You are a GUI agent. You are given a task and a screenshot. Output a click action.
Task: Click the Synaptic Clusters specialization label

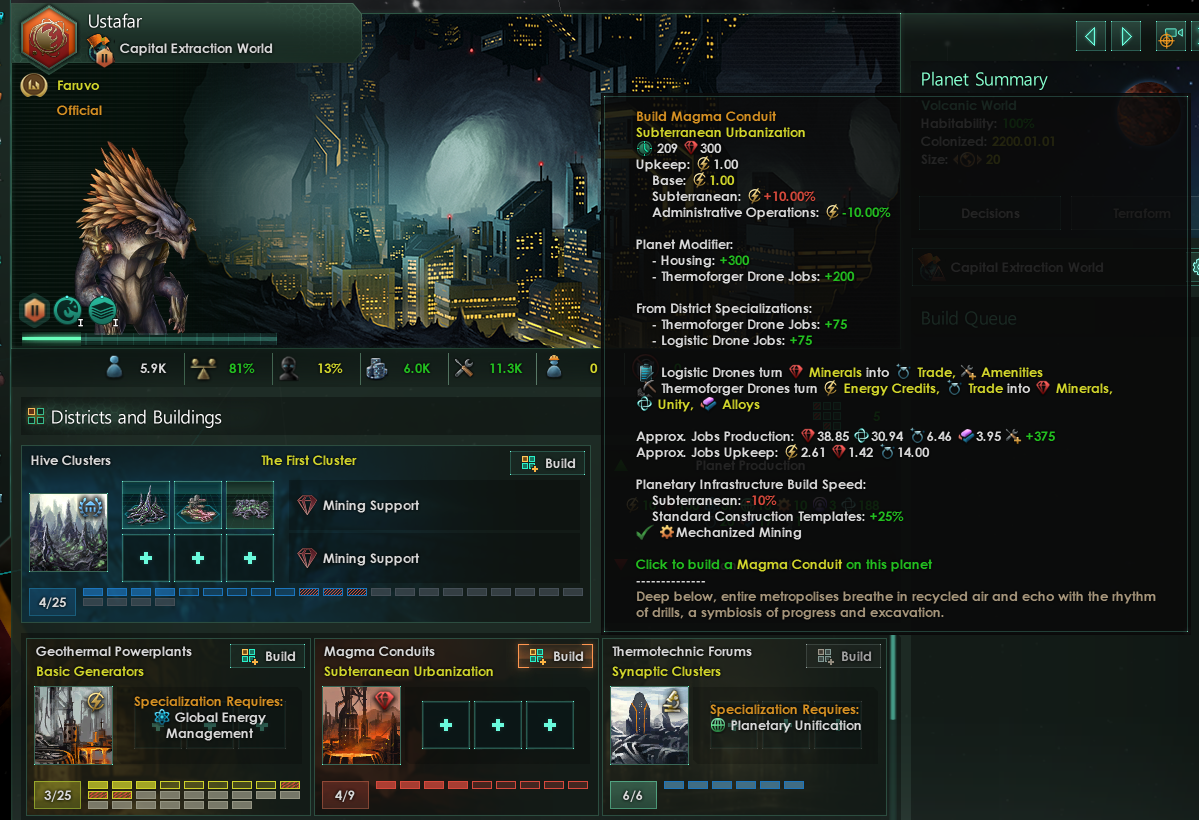(x=666, y=672)
